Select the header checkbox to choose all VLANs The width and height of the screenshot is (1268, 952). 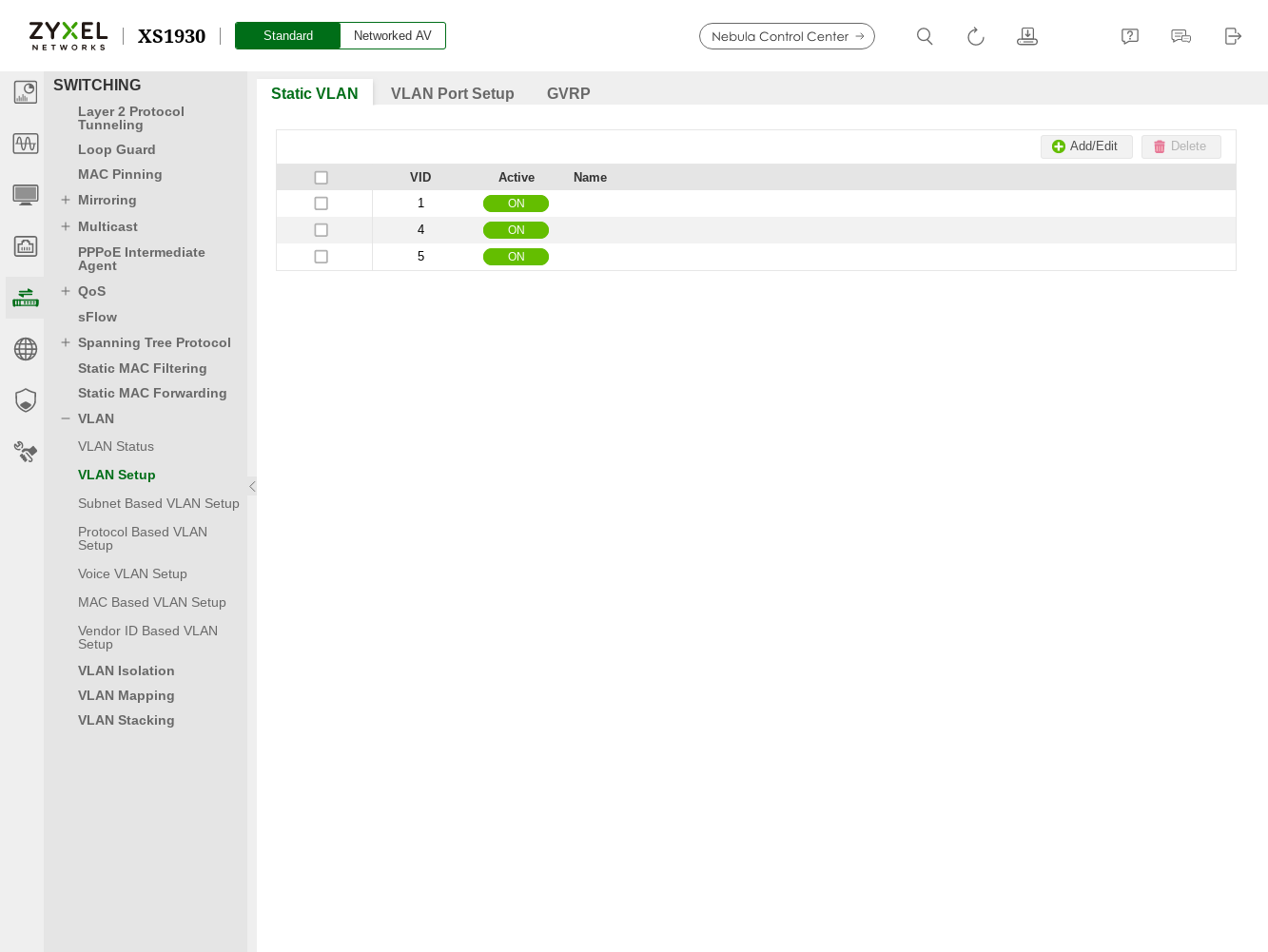[321, 177]
